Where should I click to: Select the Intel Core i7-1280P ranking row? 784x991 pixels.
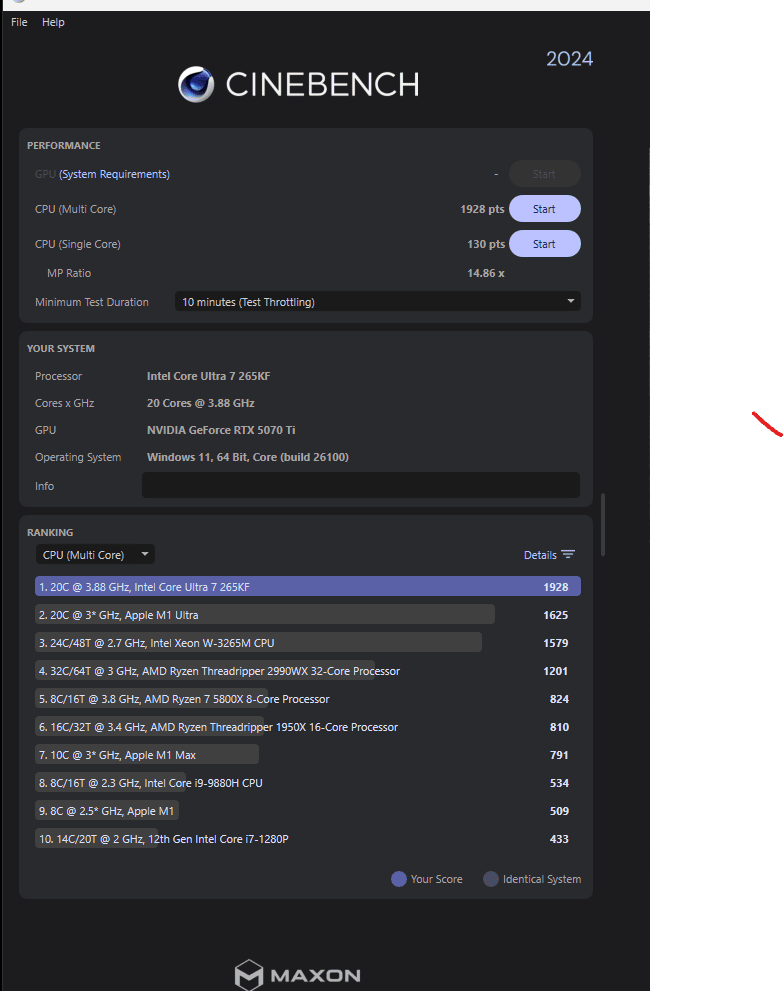coord(308,839)
